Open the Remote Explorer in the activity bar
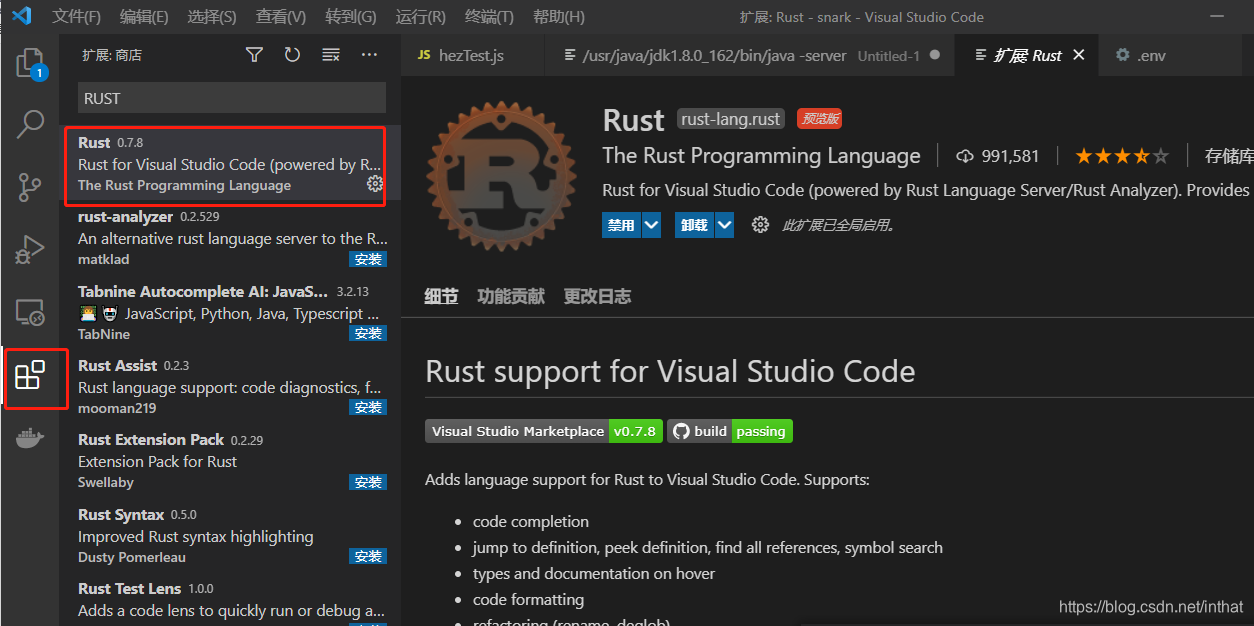The image size is (1254, 626). pos(30,313)
